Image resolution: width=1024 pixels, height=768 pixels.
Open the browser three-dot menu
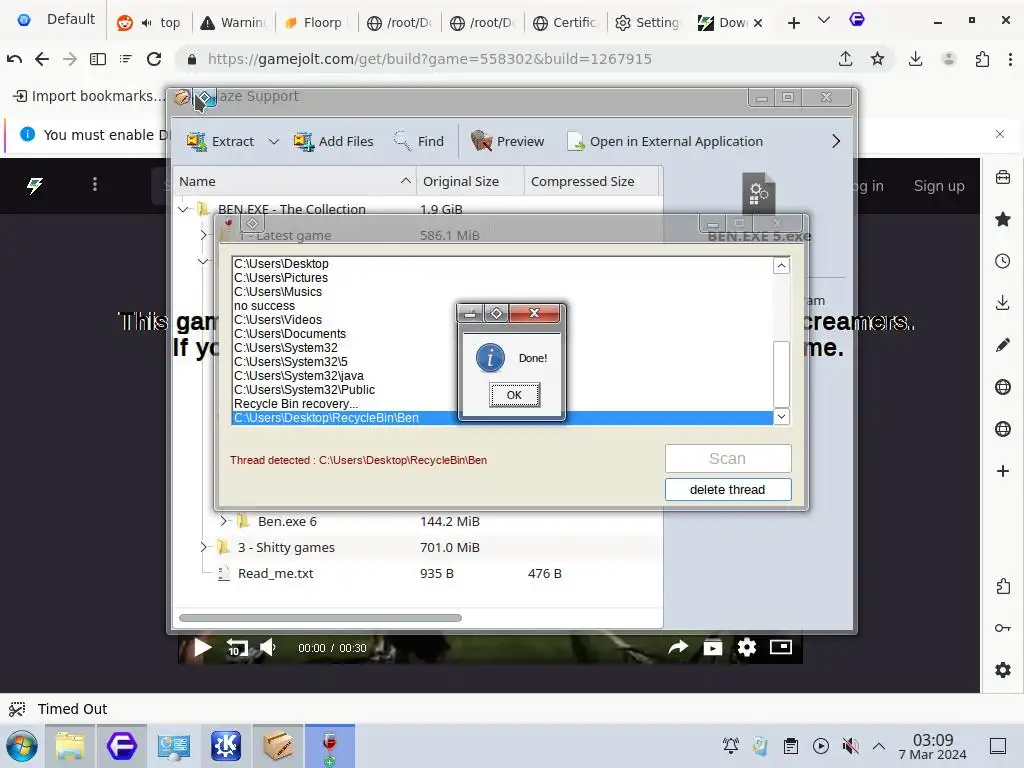(x=1010, y=59)
